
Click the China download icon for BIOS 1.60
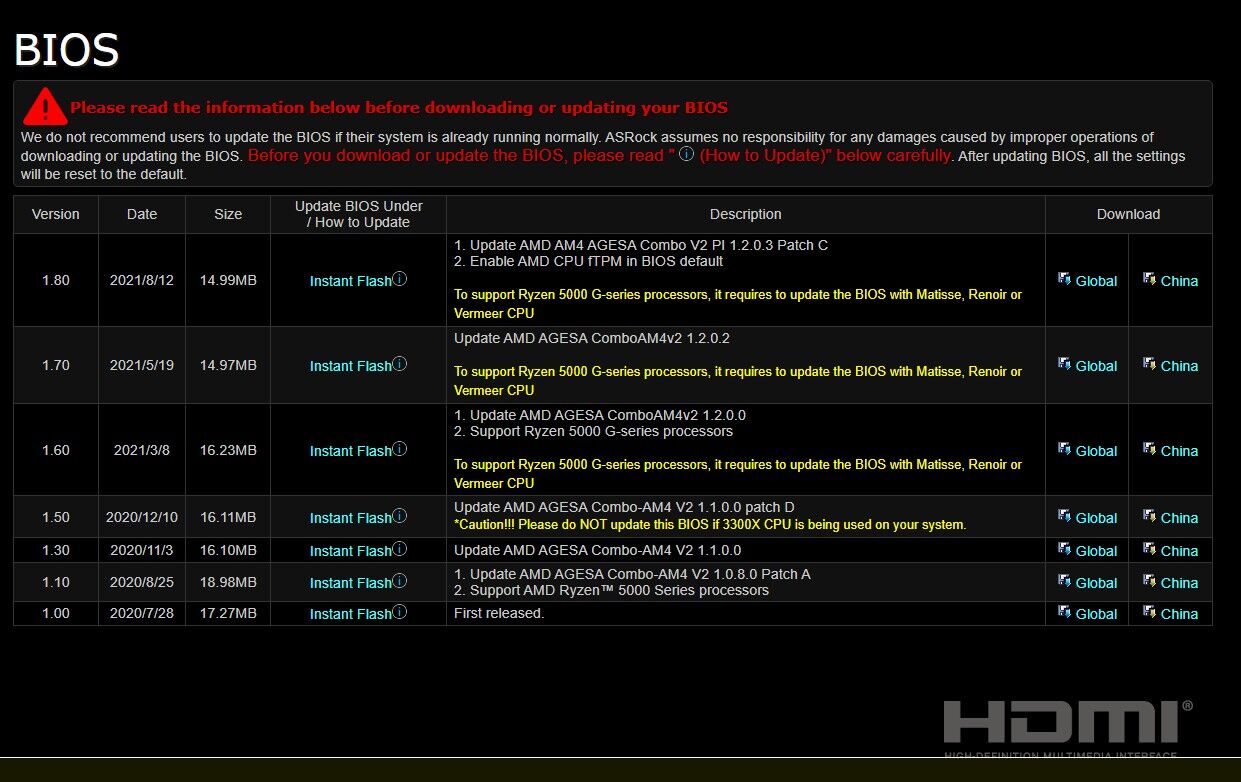tap(1149, 449)
